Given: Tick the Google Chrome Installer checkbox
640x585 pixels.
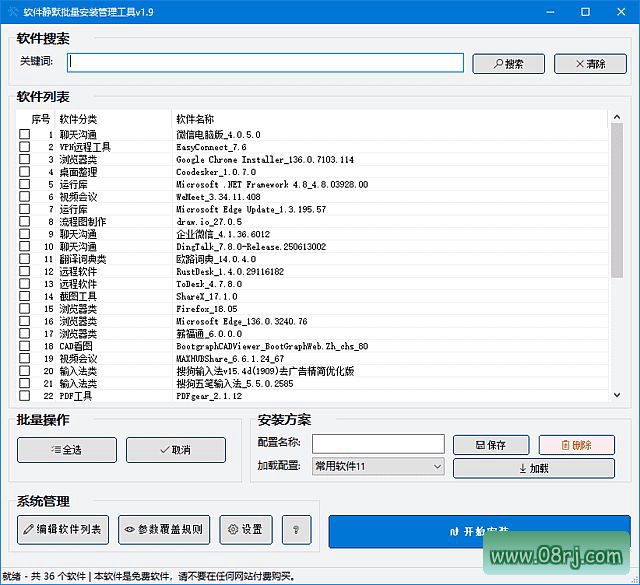Looking at the screenshot, I should pyautogui.click(x=25, y=159).
